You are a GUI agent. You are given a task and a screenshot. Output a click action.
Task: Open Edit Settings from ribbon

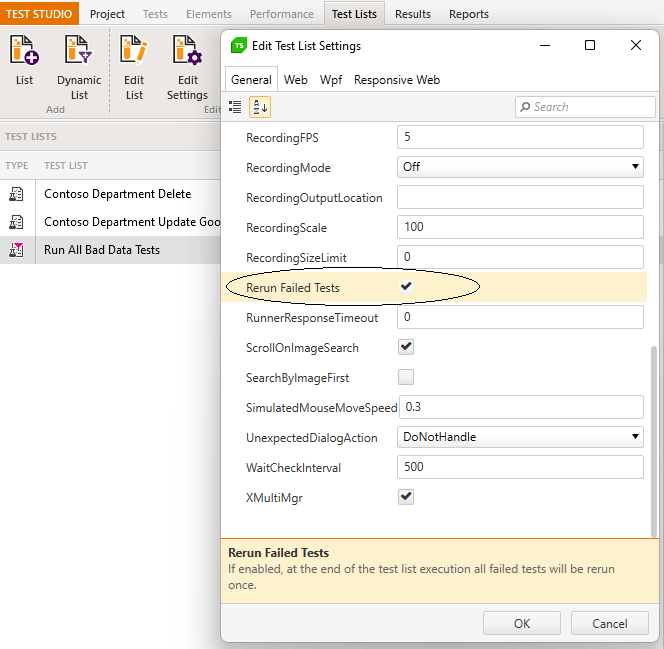point(187,66)
